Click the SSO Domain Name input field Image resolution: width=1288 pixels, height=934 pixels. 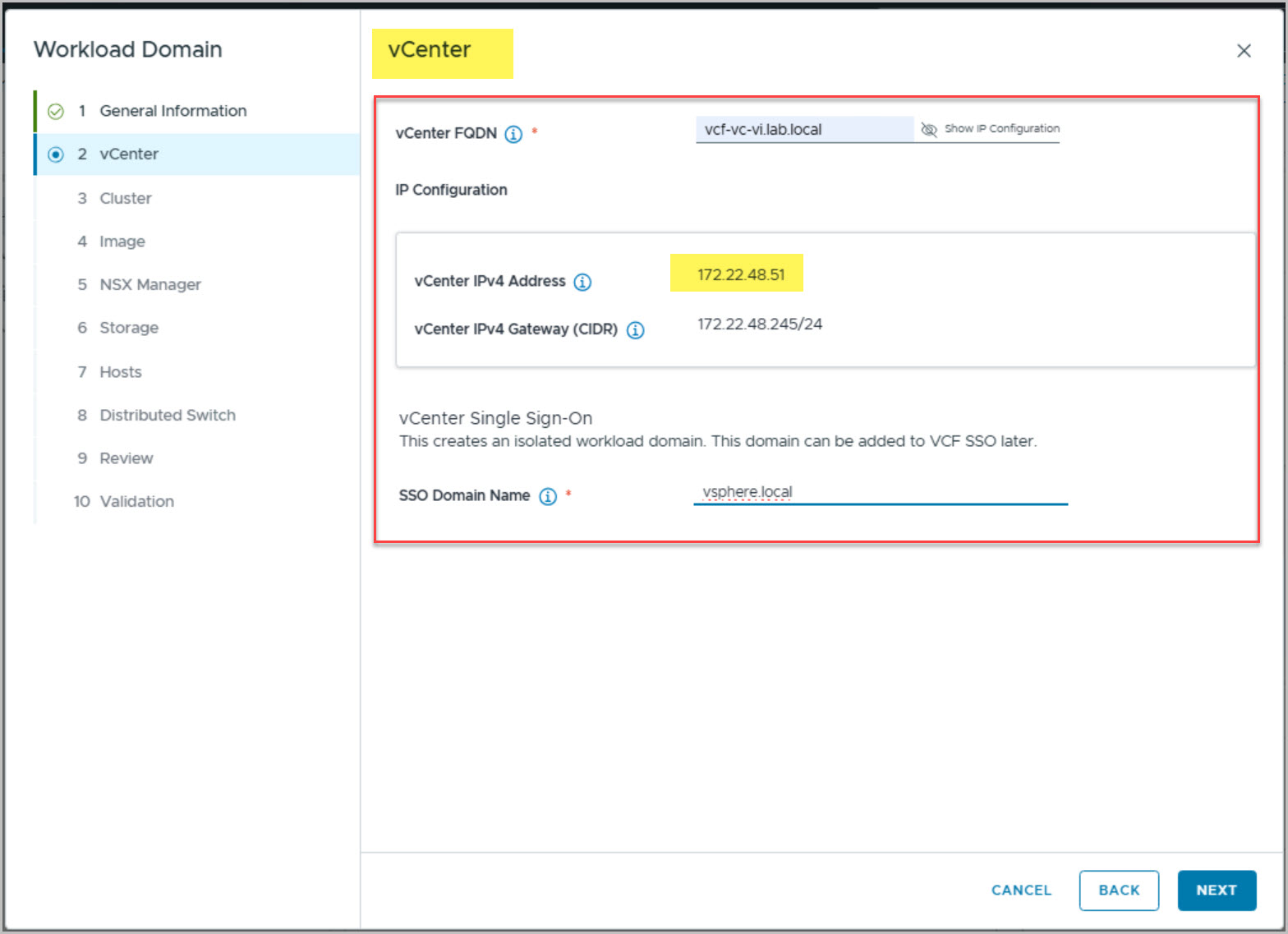(881, 492)
